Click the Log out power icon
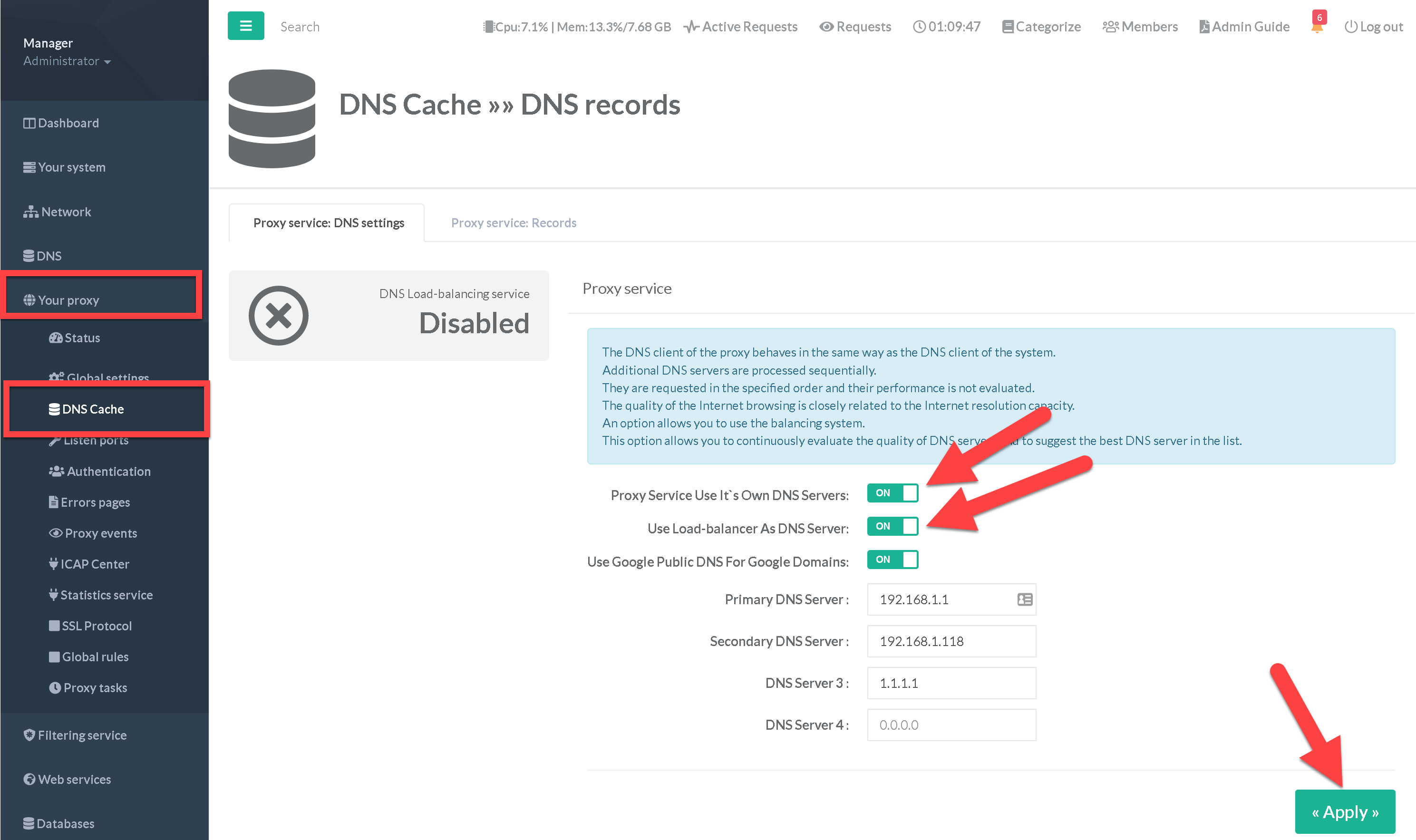The height and width of the screenshot is (840, 1416). click(1350, 27)
